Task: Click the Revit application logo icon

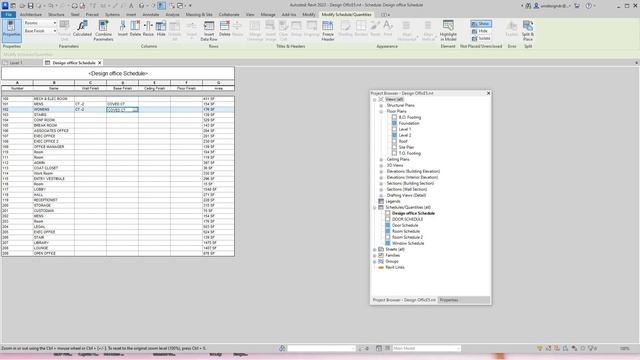Action: (5, 5)
